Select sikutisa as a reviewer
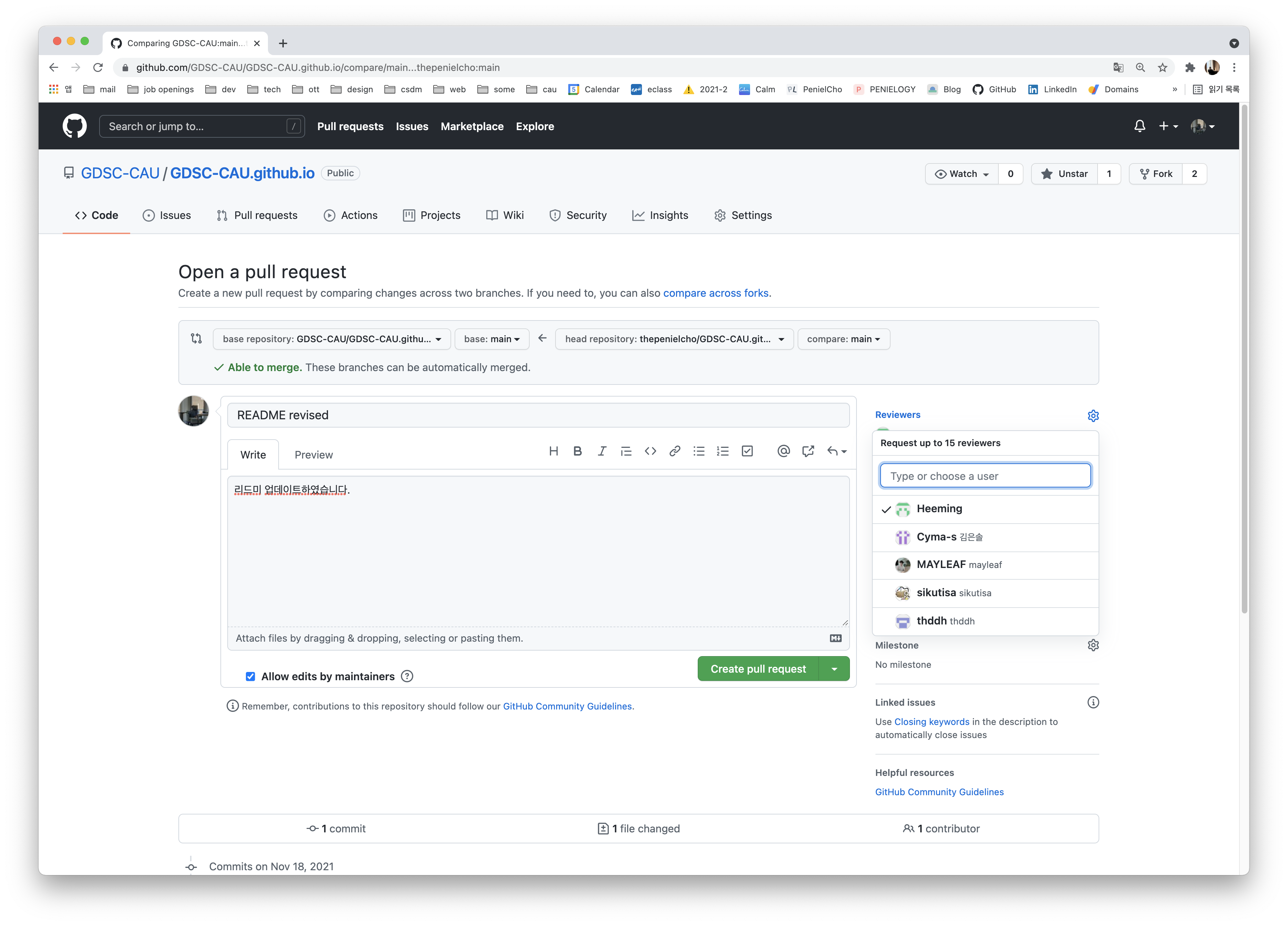The image size is (1288, 926). pos(985,593)
